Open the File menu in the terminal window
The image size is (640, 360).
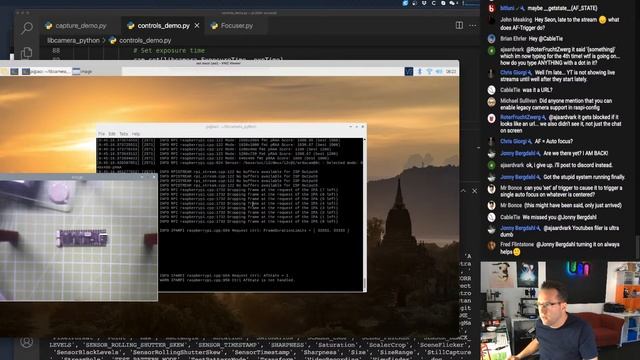coord(101,134)
